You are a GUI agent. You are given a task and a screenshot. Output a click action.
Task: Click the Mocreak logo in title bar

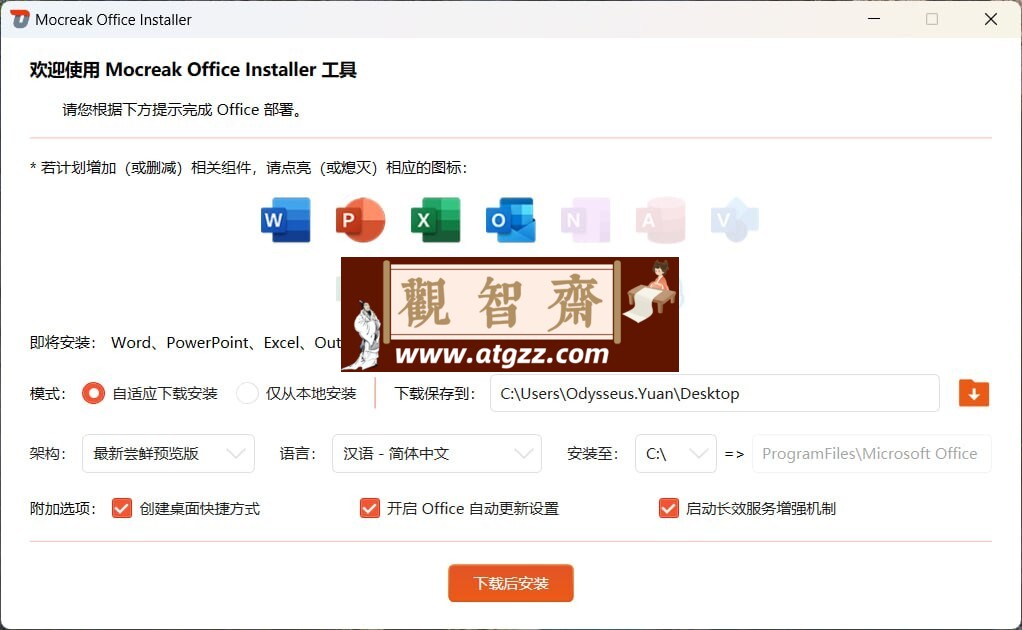[20, 19]
